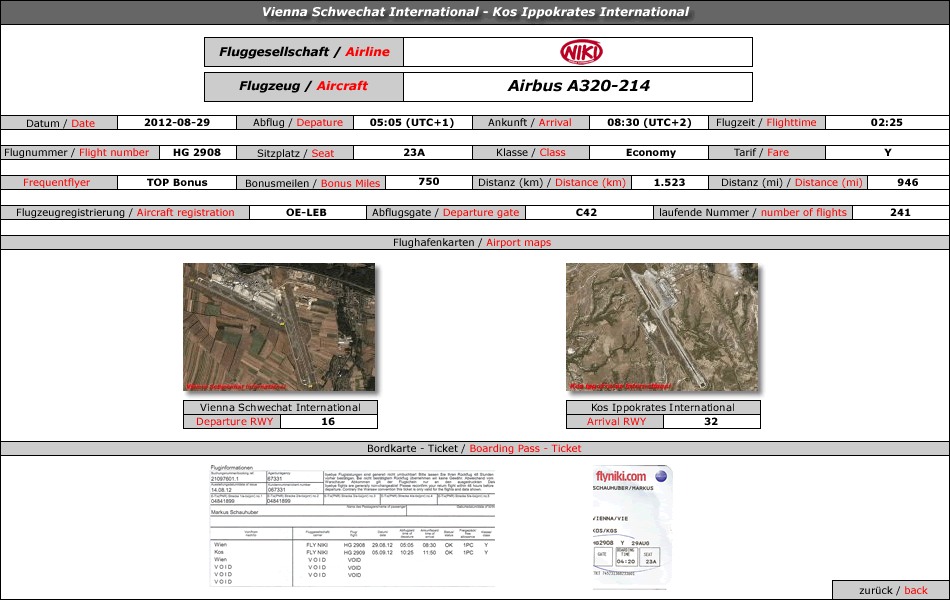The width and height of the screenshot is (950, 600).
Task: Click the Flugzeug / Aircraft label
Action: 304,87
